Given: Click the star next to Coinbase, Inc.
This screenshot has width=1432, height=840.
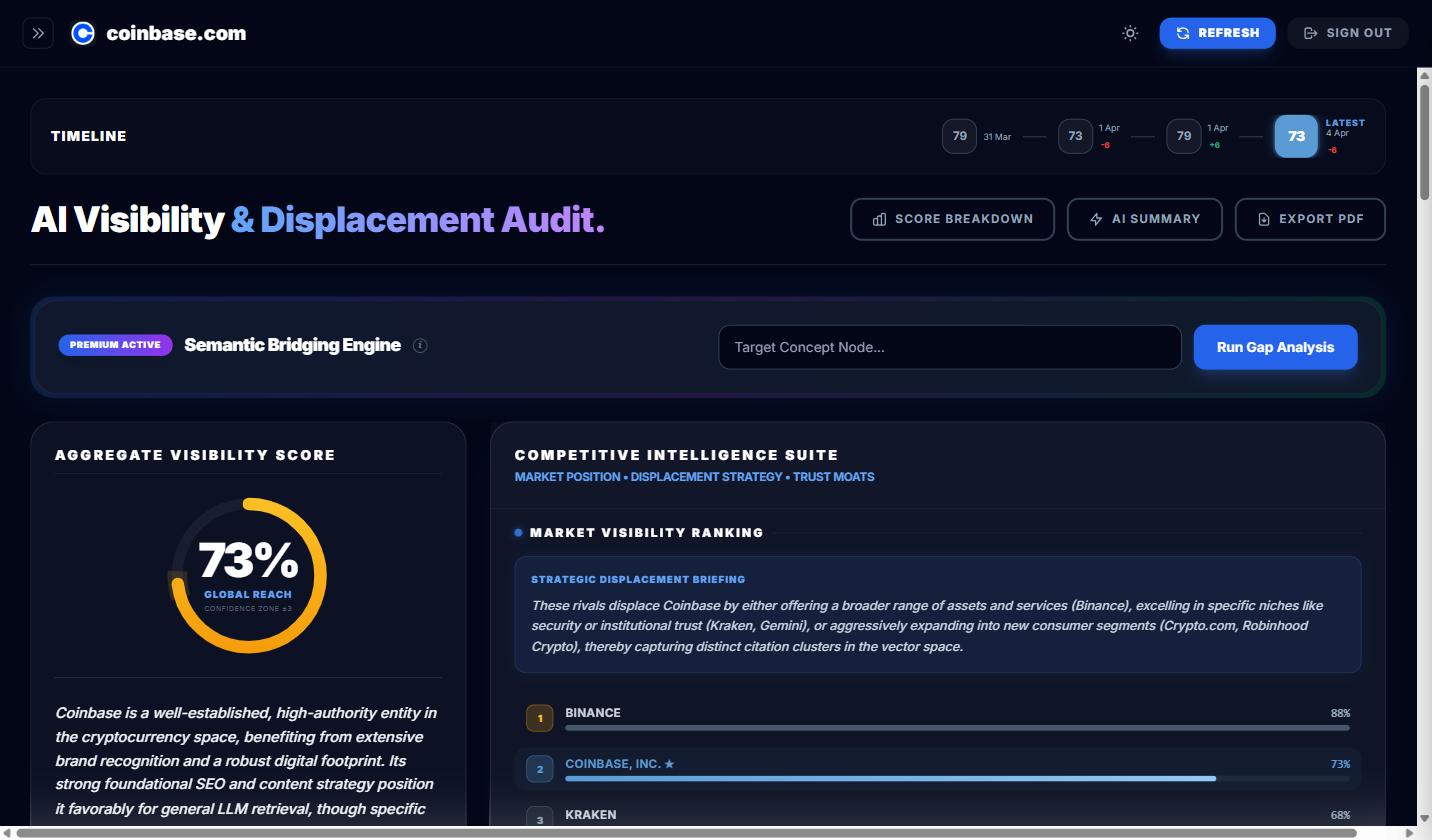Looking at the screenshot, I should point(669,763).
